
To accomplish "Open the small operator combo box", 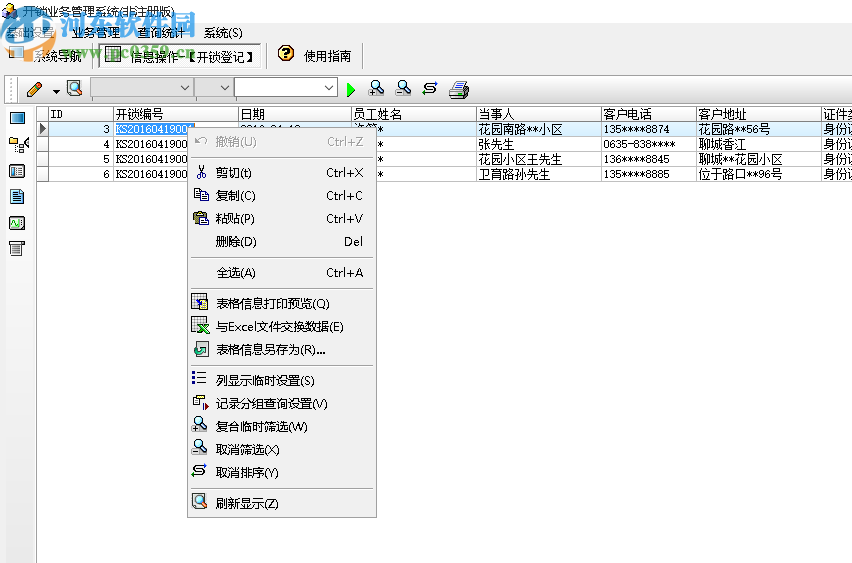I will pyautogui.click(x=214, y=87).
